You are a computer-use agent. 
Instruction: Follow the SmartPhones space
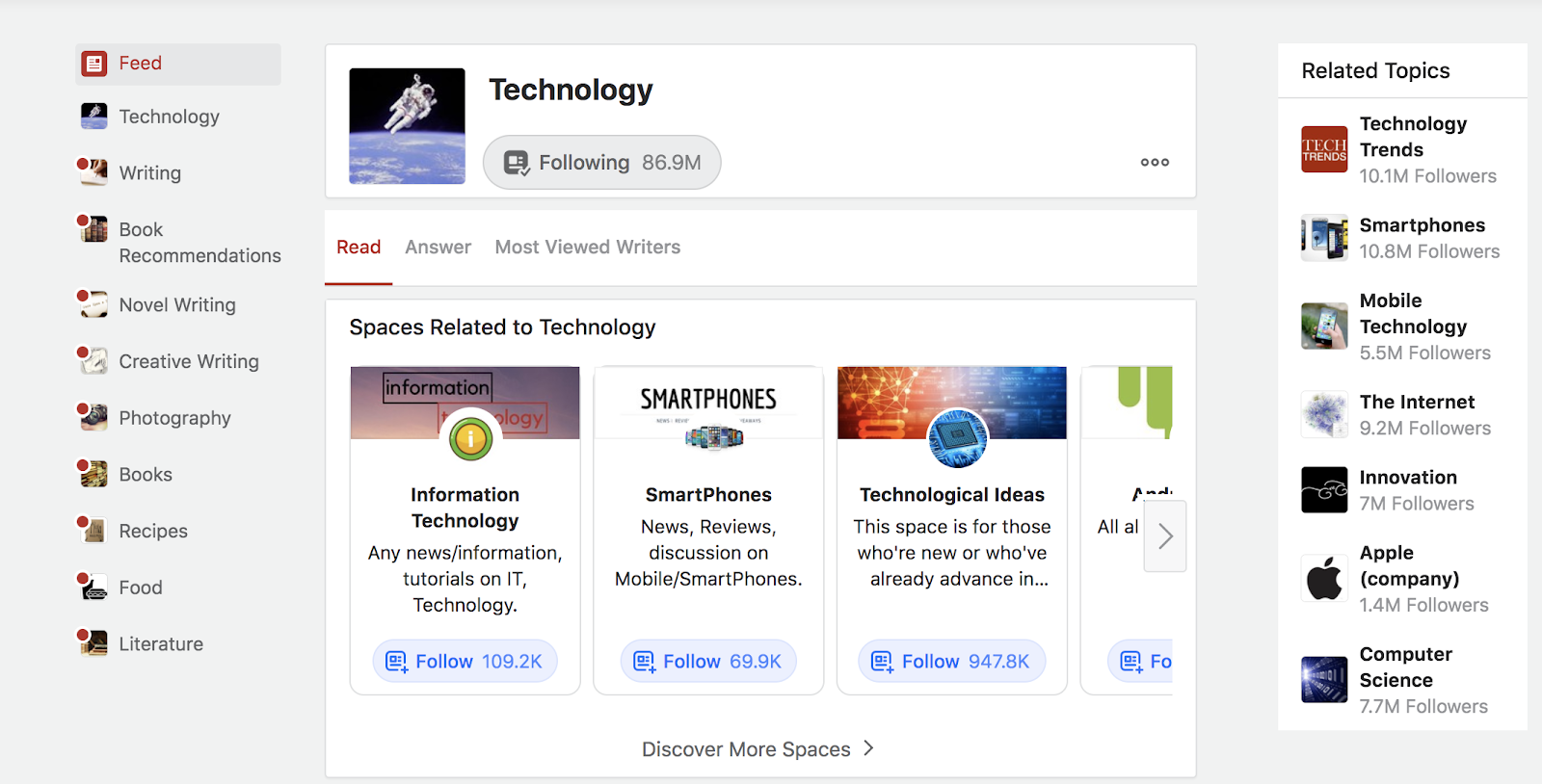pyautogui.click(x=708, y=661)
